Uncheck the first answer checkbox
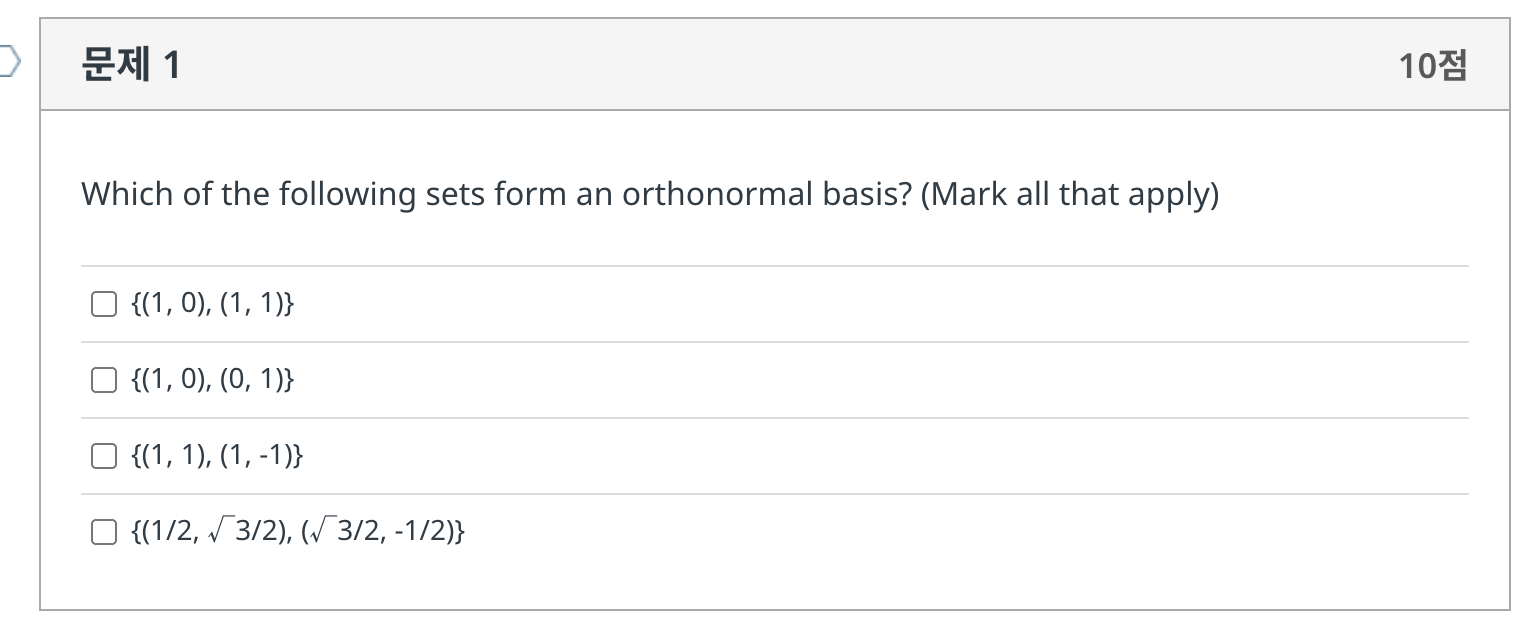This screenshot has height=617, width=1515. [x=103, y=303]
